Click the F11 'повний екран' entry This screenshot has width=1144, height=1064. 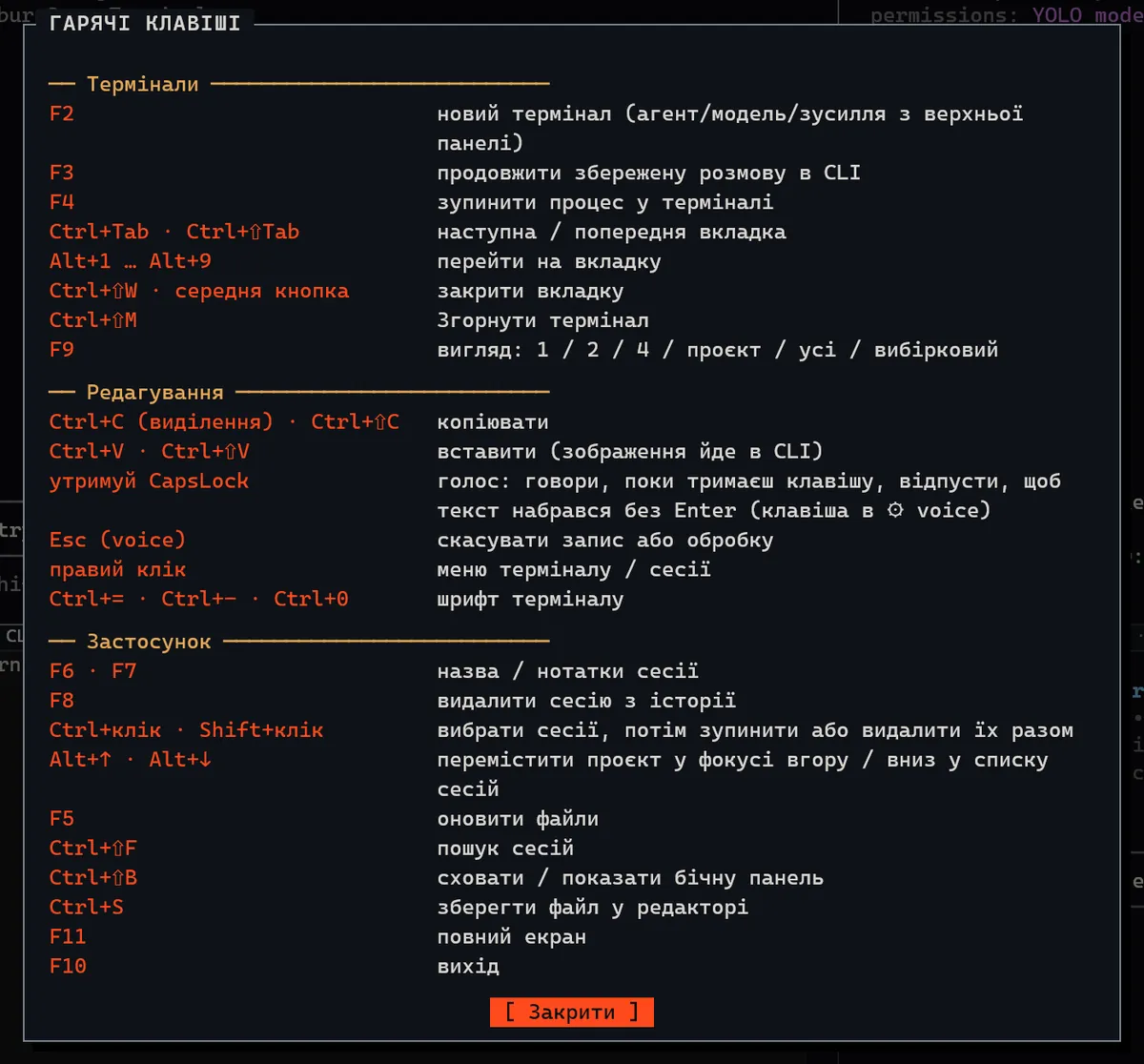[318, 936]
